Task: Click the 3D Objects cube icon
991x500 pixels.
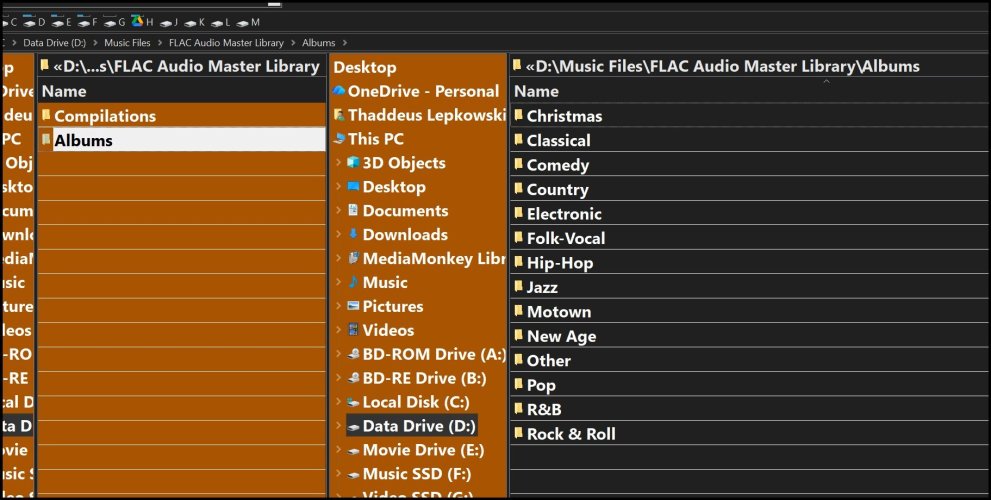Action: click(353, 162)
